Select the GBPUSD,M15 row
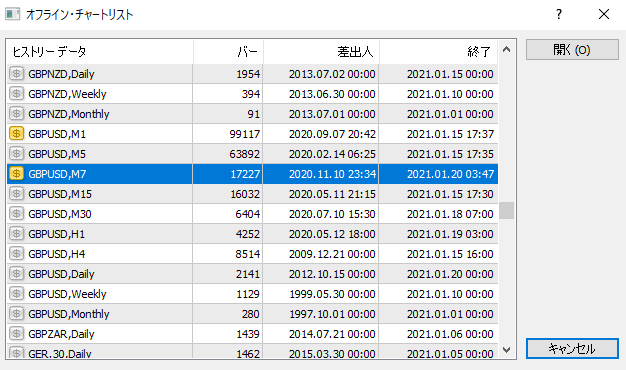The height and width of the screenshot is (370, 626). [x=252, y=194]
